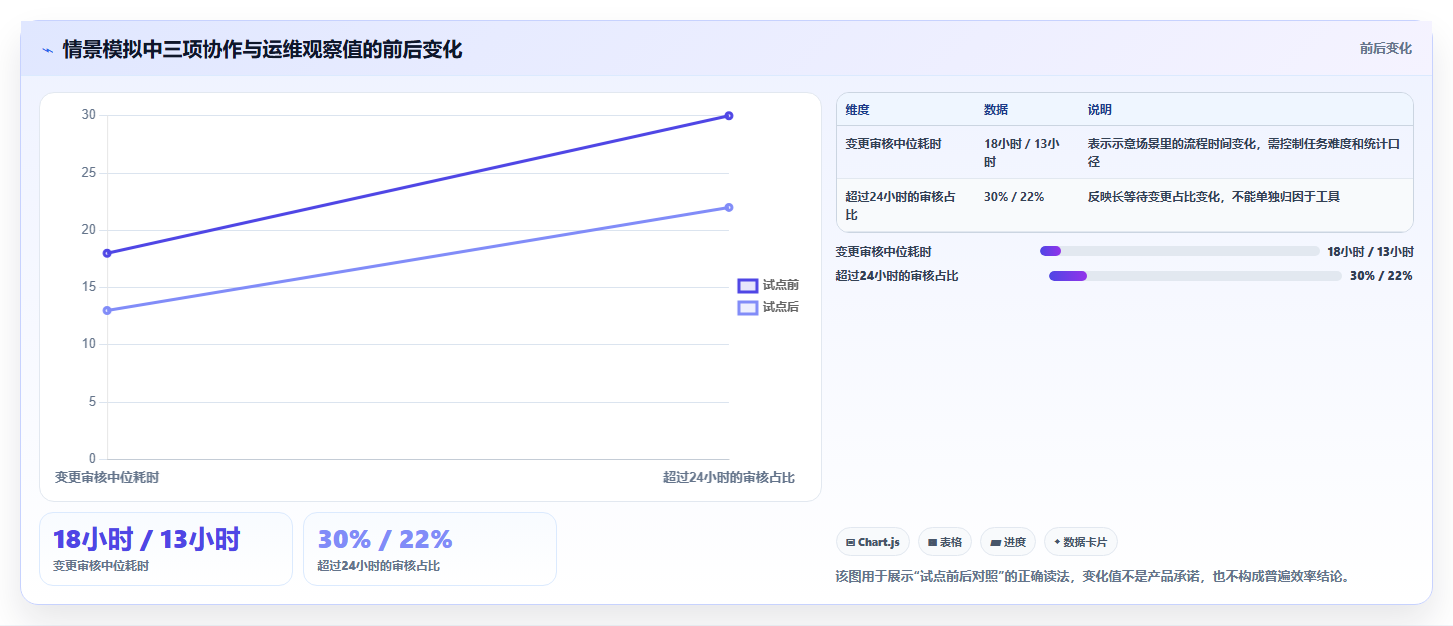Click the 18小时 / 13小时 value beside progress bar

[x=1370, y=252]
